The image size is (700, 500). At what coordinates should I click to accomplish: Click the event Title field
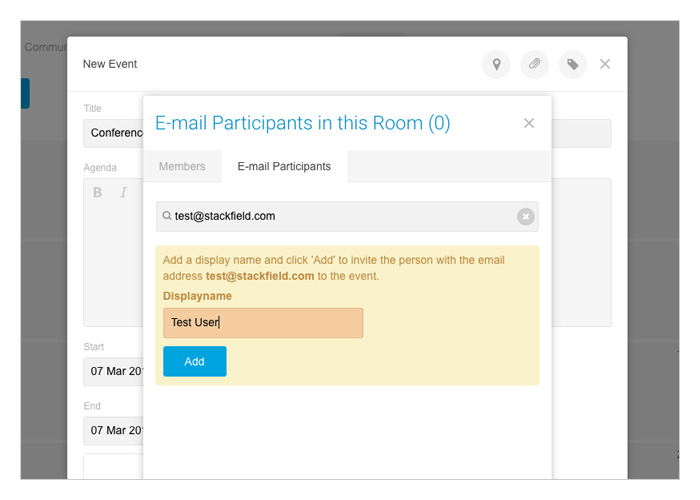point(113,133)
